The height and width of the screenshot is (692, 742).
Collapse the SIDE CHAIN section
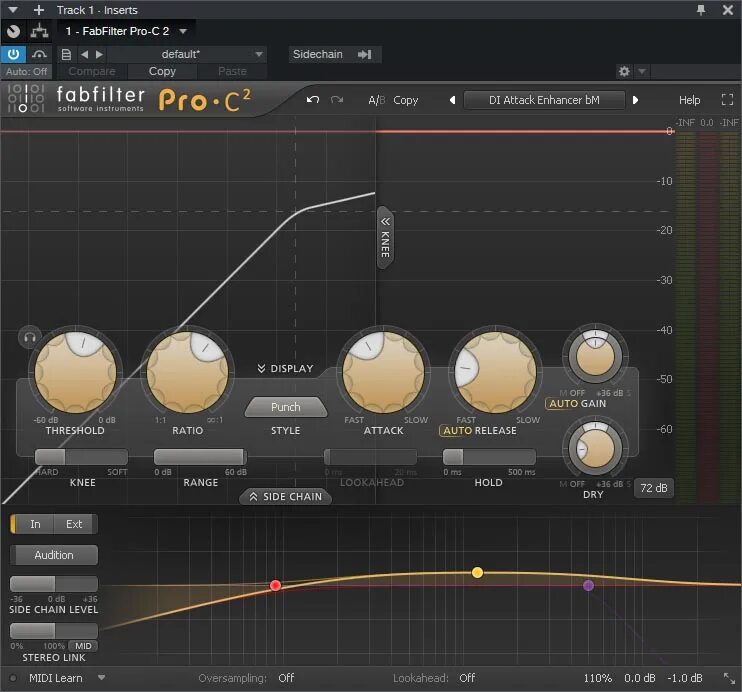(285, 497)
